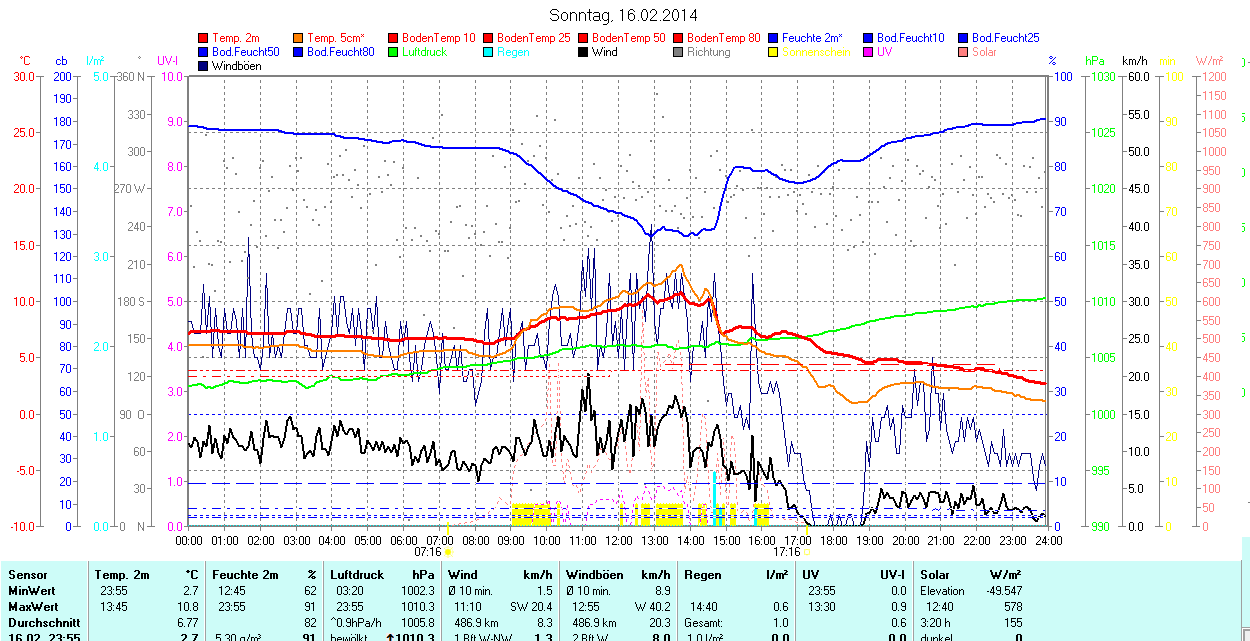Select the cyan Regen legend square
1250x641 pixels.
pos(488,52)
